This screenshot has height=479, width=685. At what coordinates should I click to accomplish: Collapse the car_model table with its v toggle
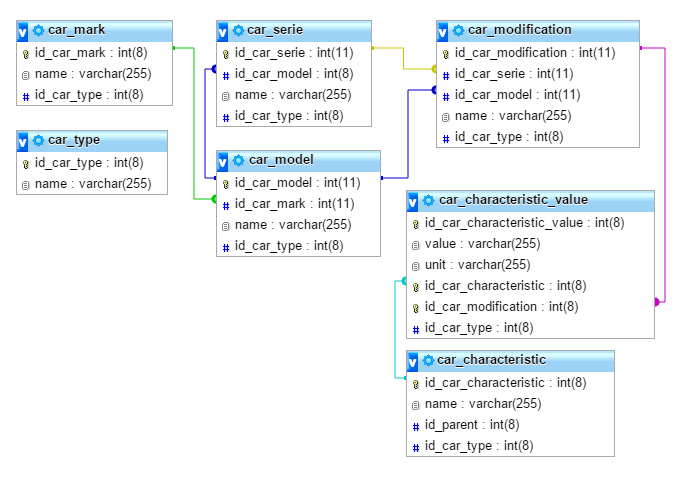[x=223, y=162]
